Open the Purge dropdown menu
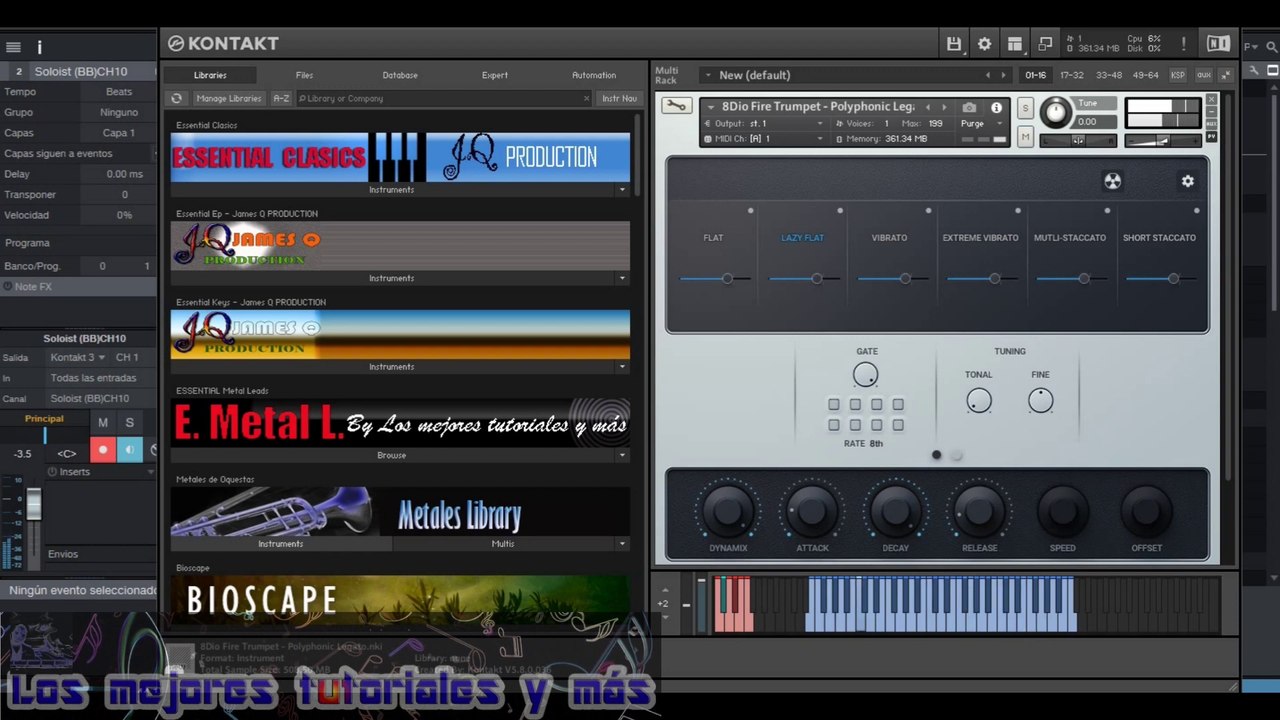1280x720 pixels. point(980,124)
